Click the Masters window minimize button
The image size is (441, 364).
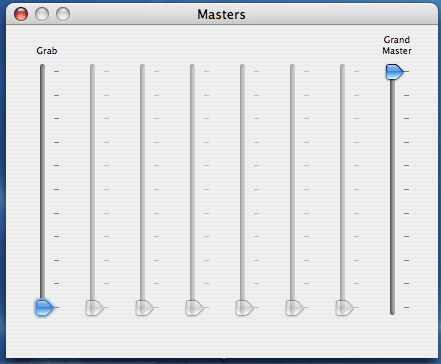click(x=42, y=14)
